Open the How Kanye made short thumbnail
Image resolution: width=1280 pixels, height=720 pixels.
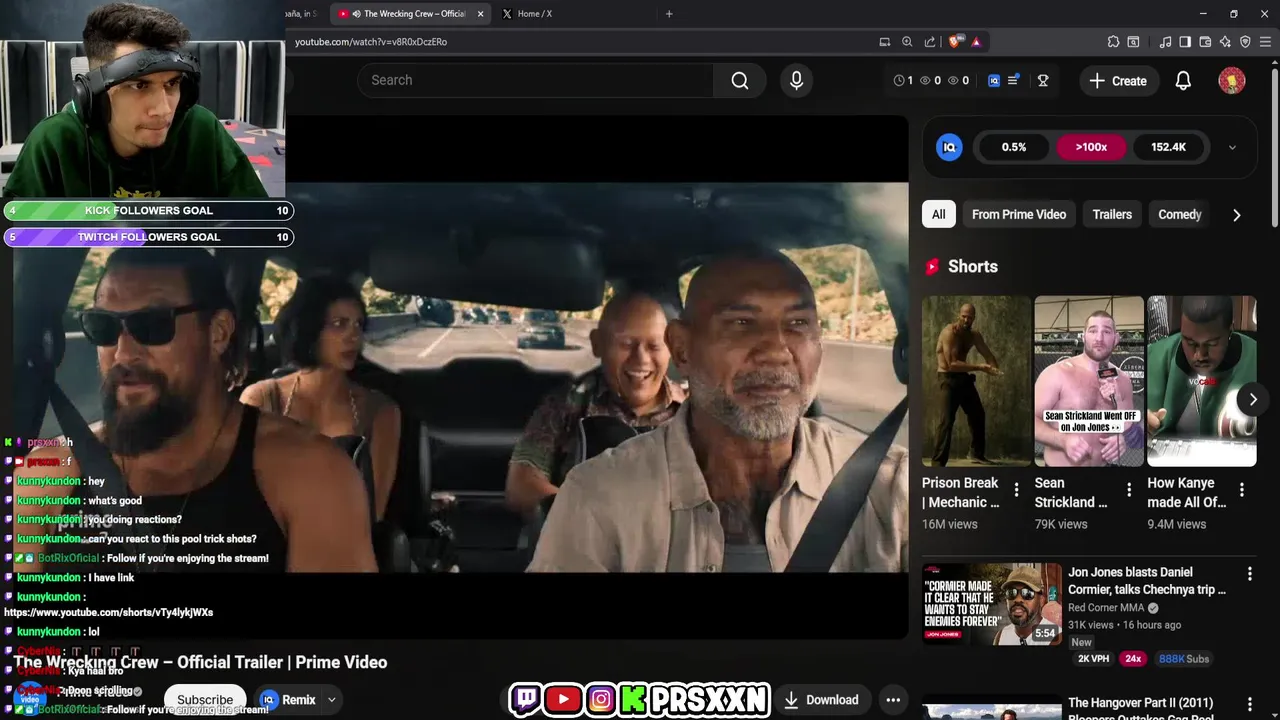(x=1202, y=381)
